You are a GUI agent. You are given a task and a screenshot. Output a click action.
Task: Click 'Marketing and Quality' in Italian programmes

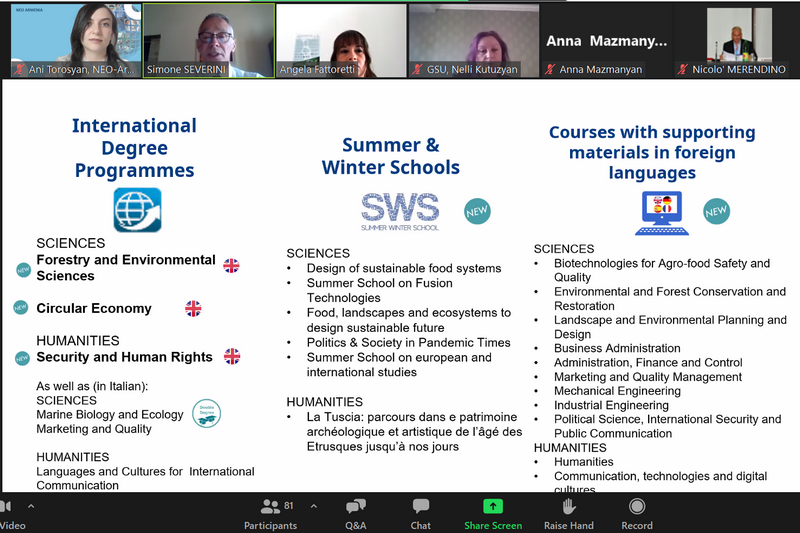coord(94,429)
